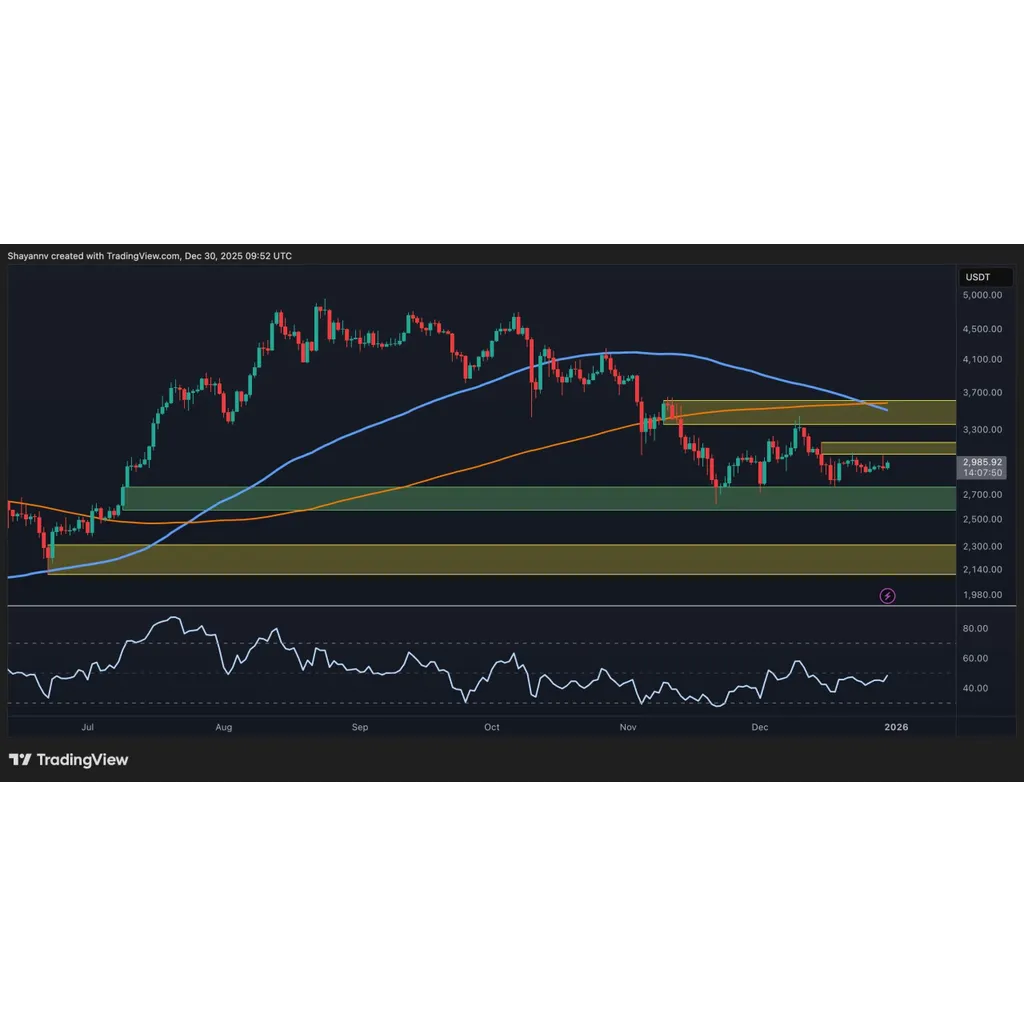Click the Nov label on time axis

click(x=628, y=727)
